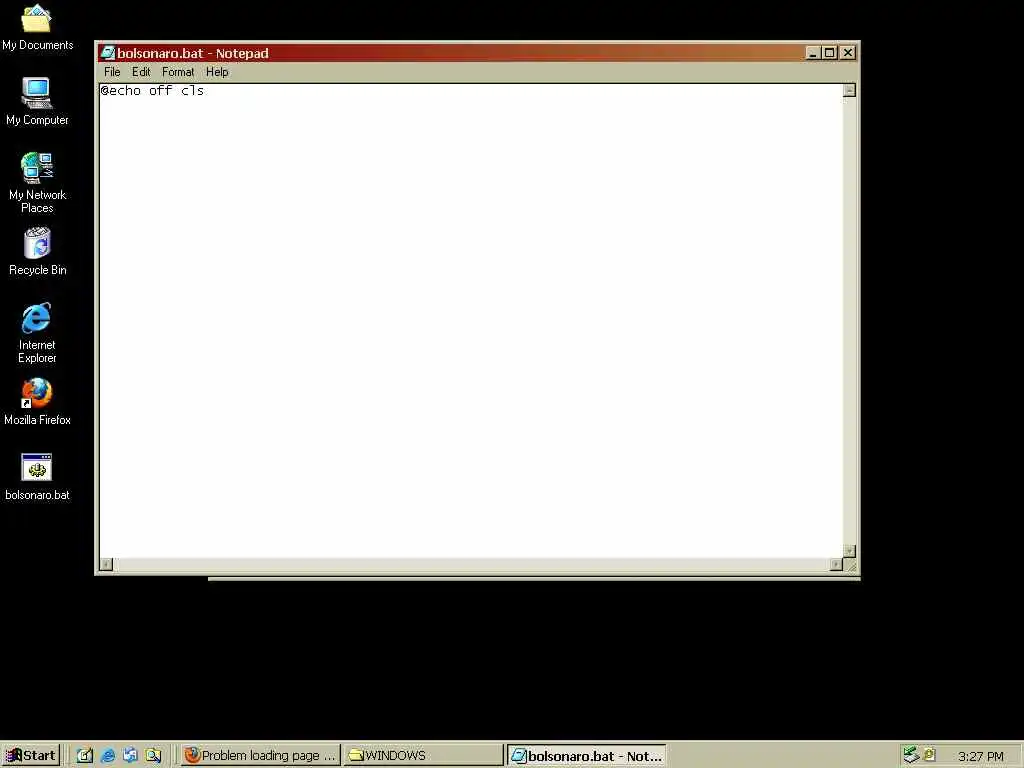Click bolsonaro.bat Notepad taskbar button
Screen dimensions: 1024x768
click(x=586, y=756)
